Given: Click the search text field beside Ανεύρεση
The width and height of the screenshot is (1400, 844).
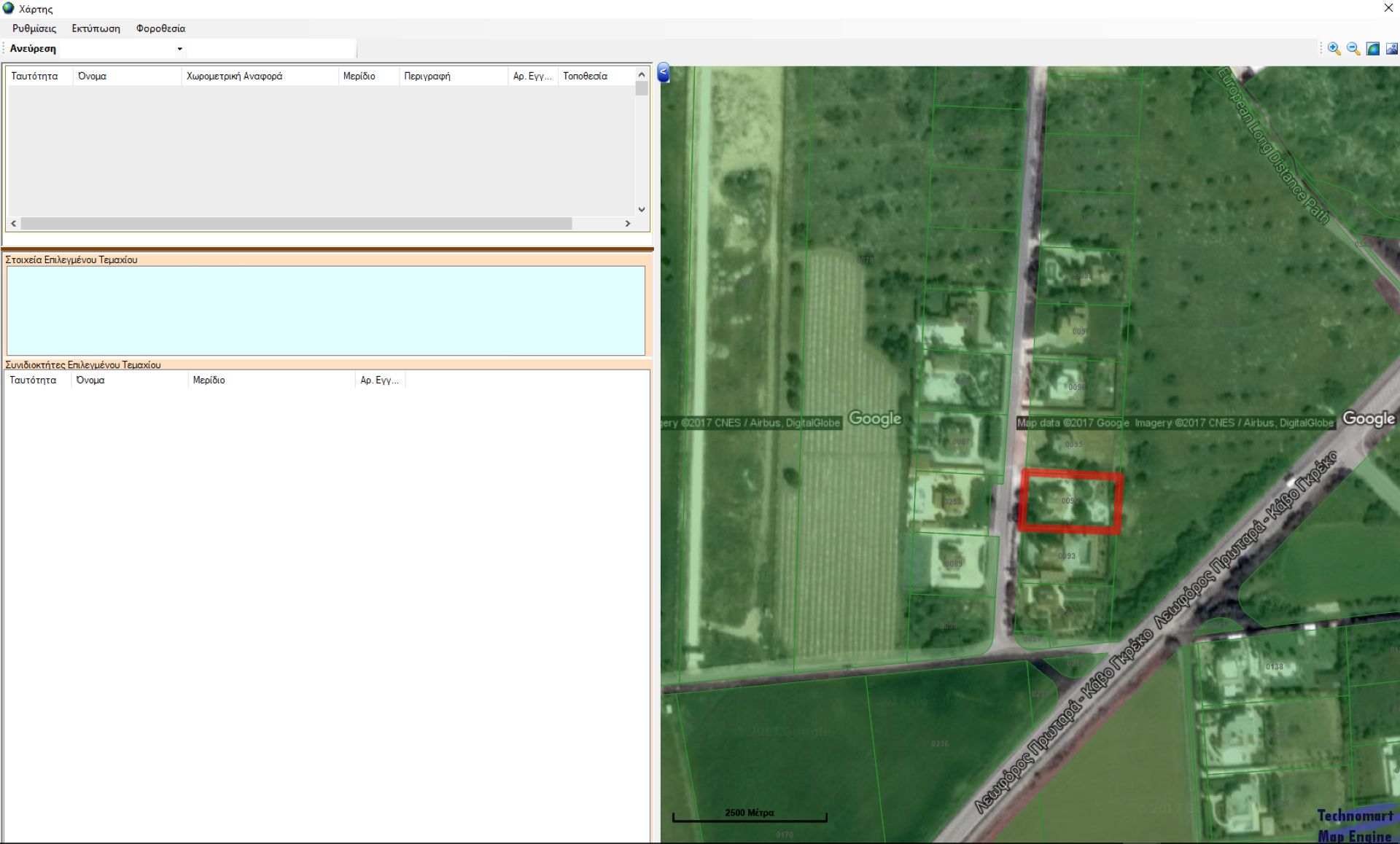Looking at the screenshot, I should 271,49.
